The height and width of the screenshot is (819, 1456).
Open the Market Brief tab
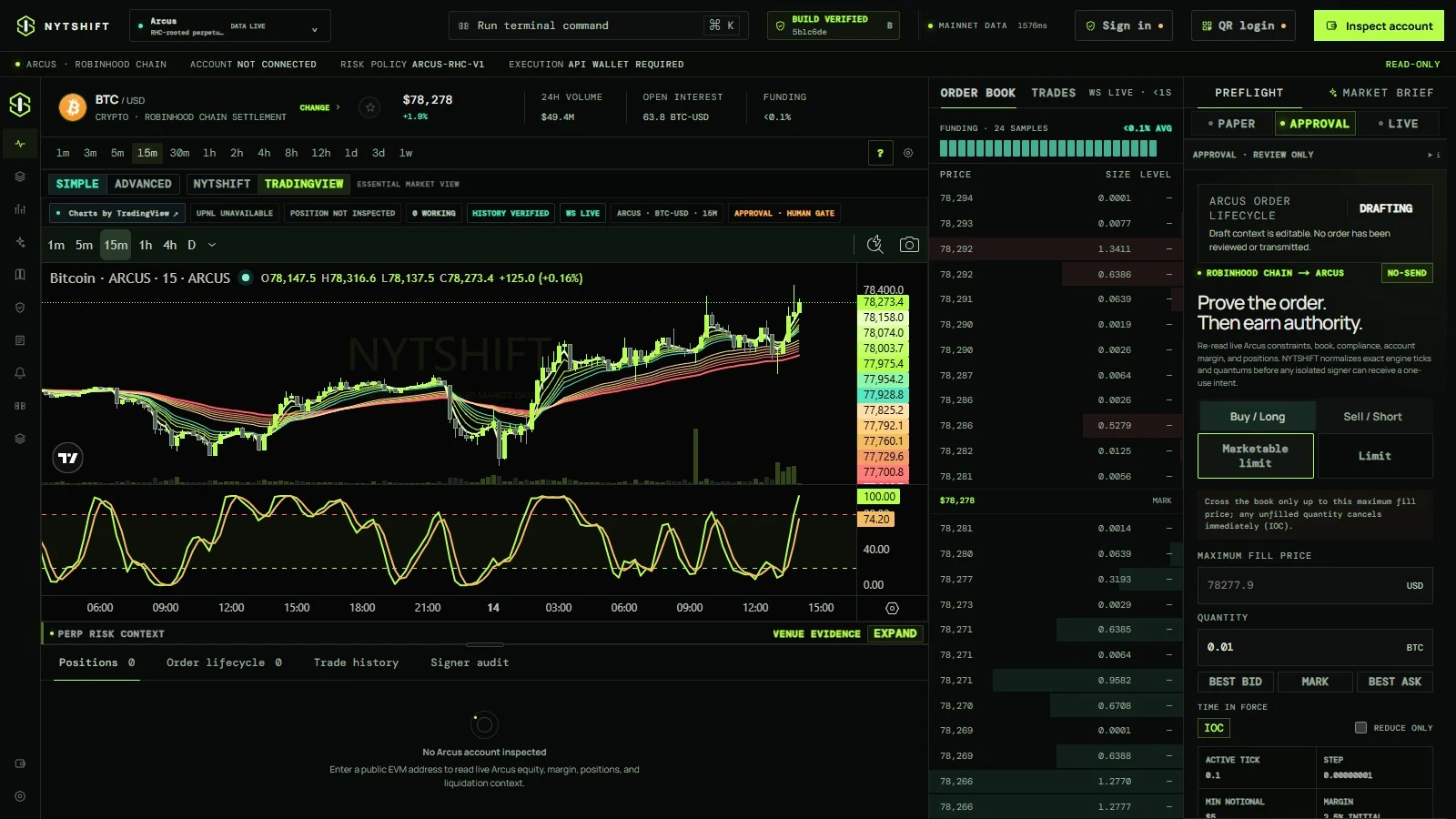click(1380, 93)
